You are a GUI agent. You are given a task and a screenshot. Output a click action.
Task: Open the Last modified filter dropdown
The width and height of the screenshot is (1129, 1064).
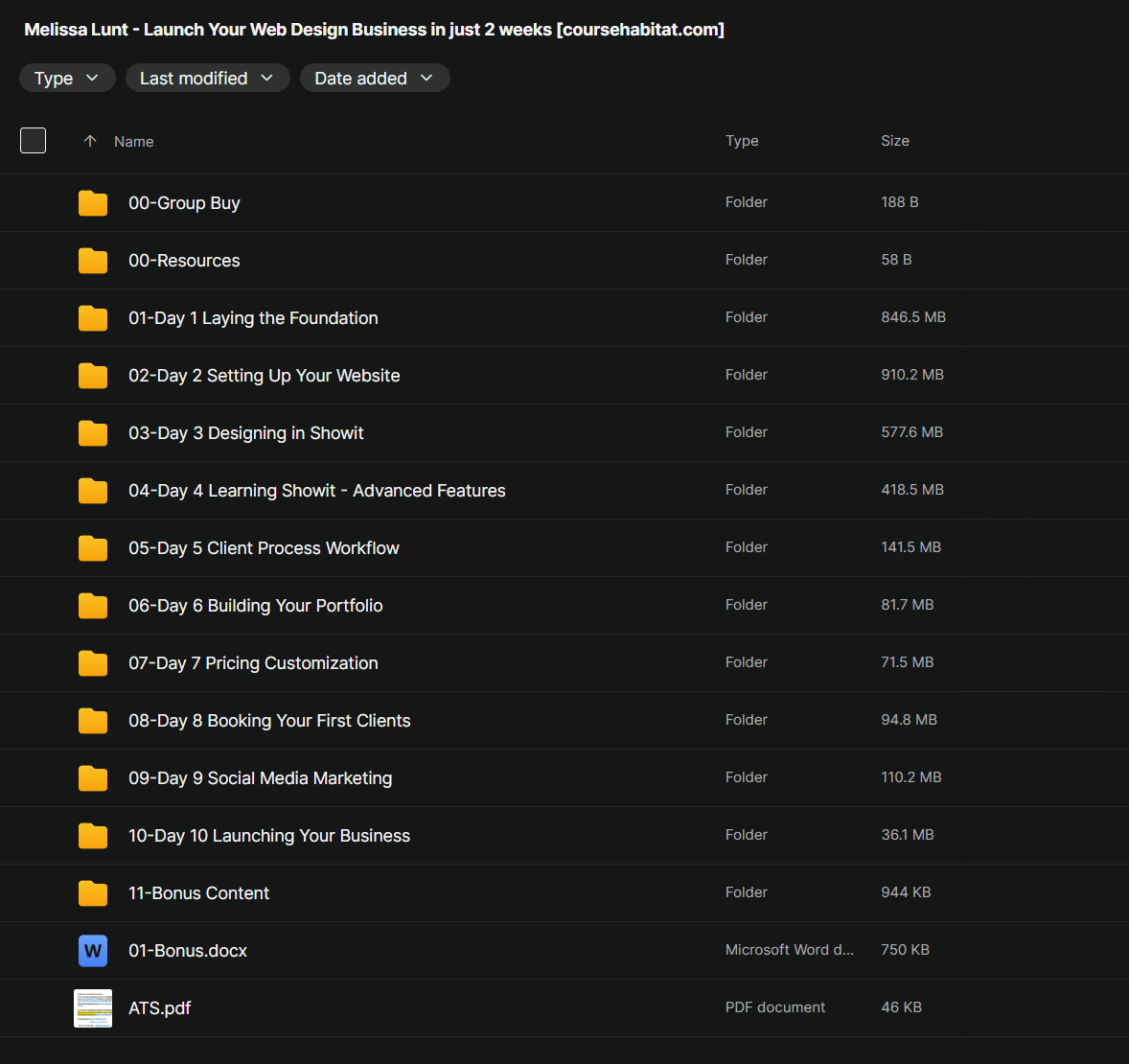207,78
